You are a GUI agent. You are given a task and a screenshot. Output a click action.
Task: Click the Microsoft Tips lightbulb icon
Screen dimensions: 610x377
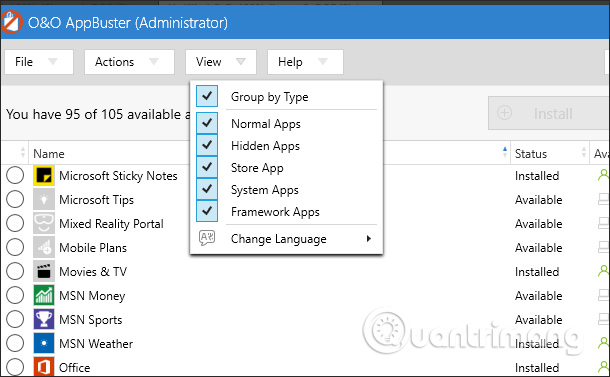click(44, 200)
